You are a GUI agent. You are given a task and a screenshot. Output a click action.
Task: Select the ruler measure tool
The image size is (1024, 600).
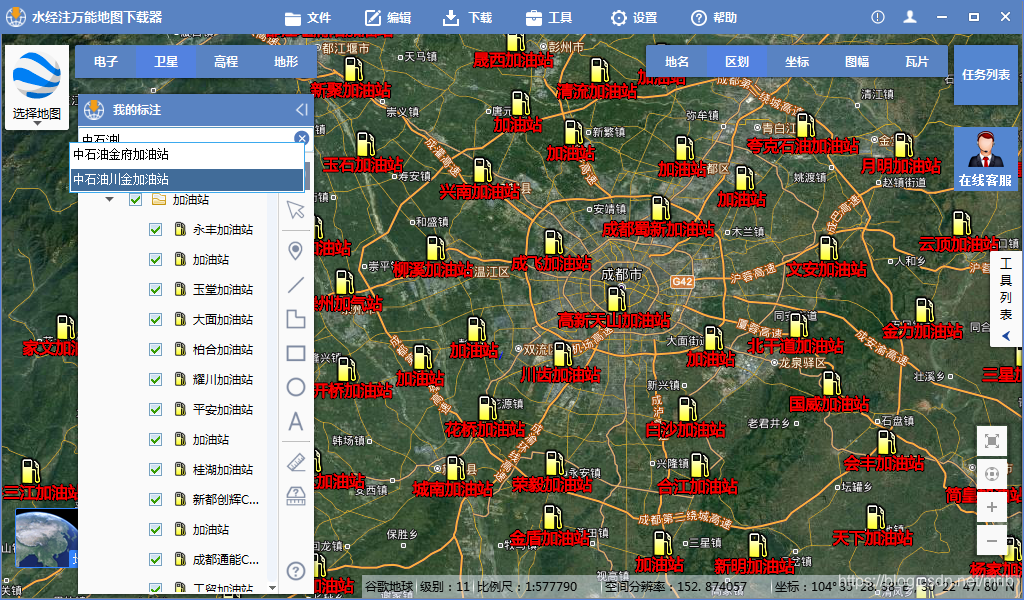click(296, 462)
